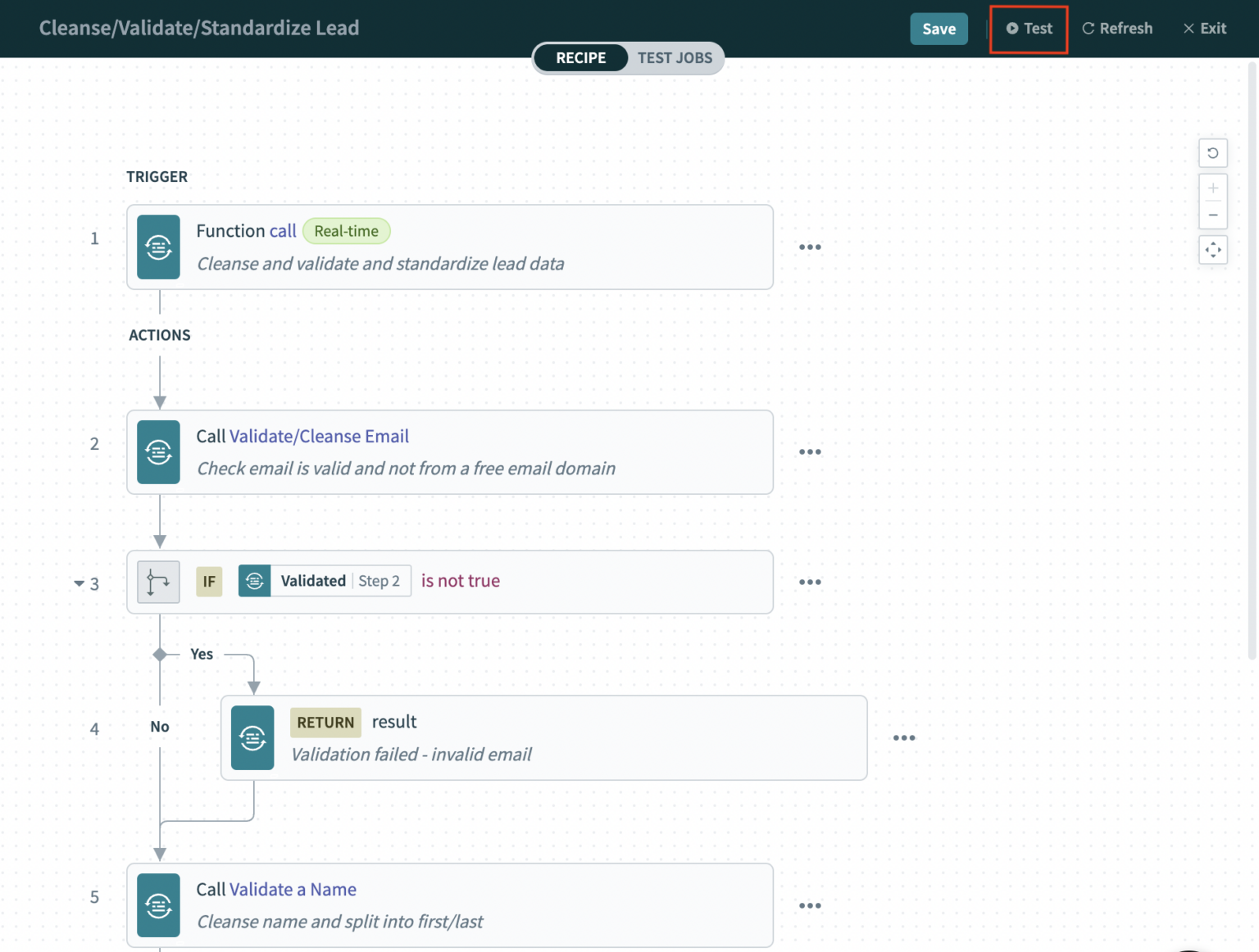Switch to the TEST JOBS tab
The image size is (1259, 952).
(675, 57)
